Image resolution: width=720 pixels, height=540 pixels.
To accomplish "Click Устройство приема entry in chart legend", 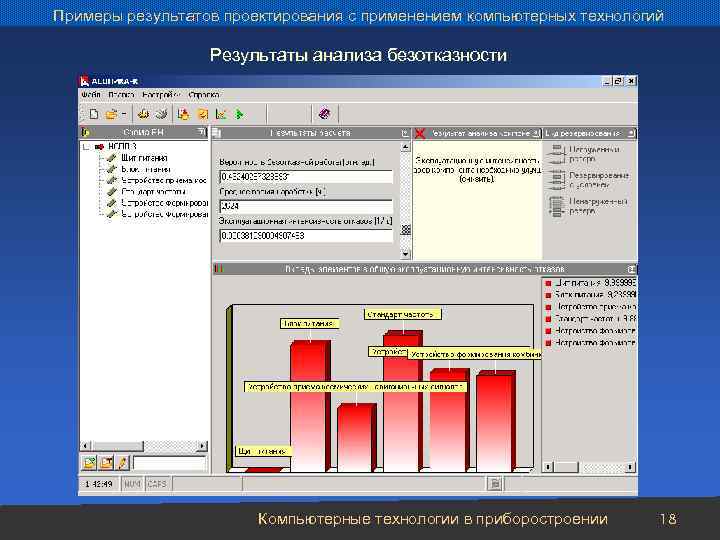I will pos(596,307).
